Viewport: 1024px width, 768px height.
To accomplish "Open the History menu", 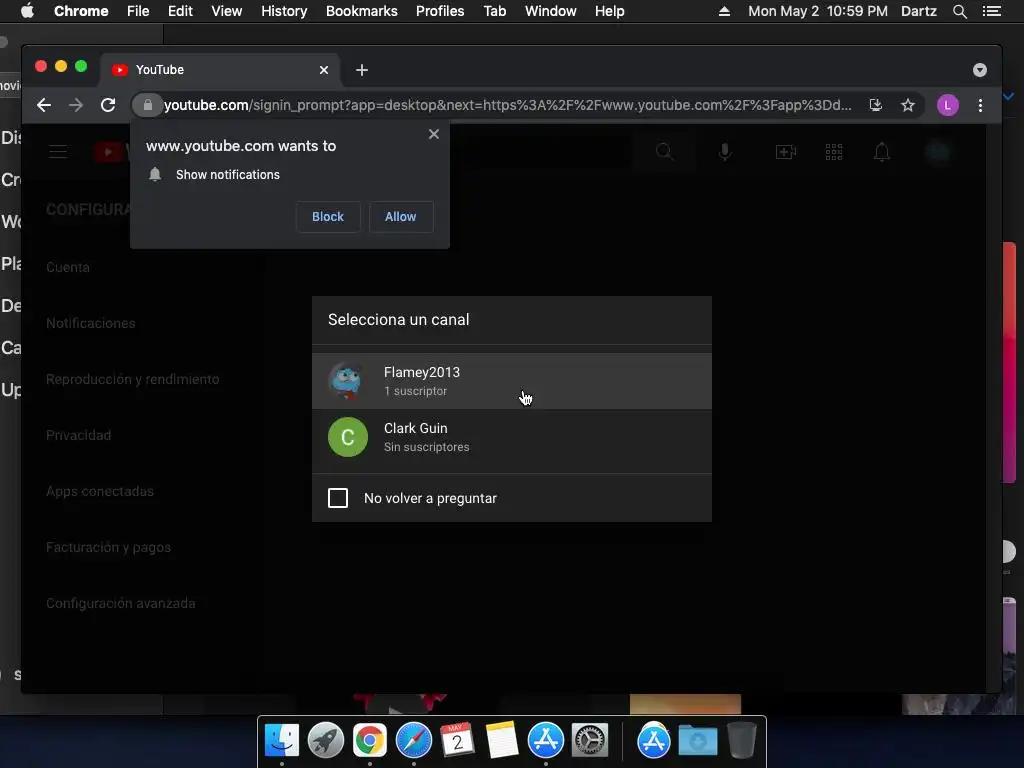I will (x=284, y=11).
